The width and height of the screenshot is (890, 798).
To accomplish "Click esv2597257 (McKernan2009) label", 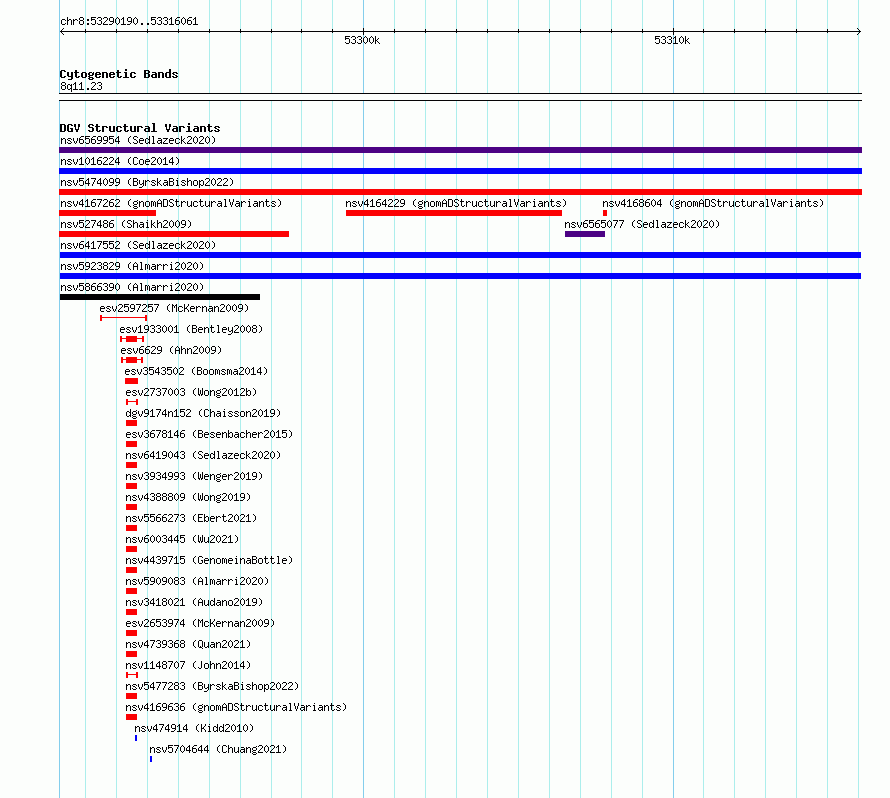I will pyautogui.click(x=174, y=308).
